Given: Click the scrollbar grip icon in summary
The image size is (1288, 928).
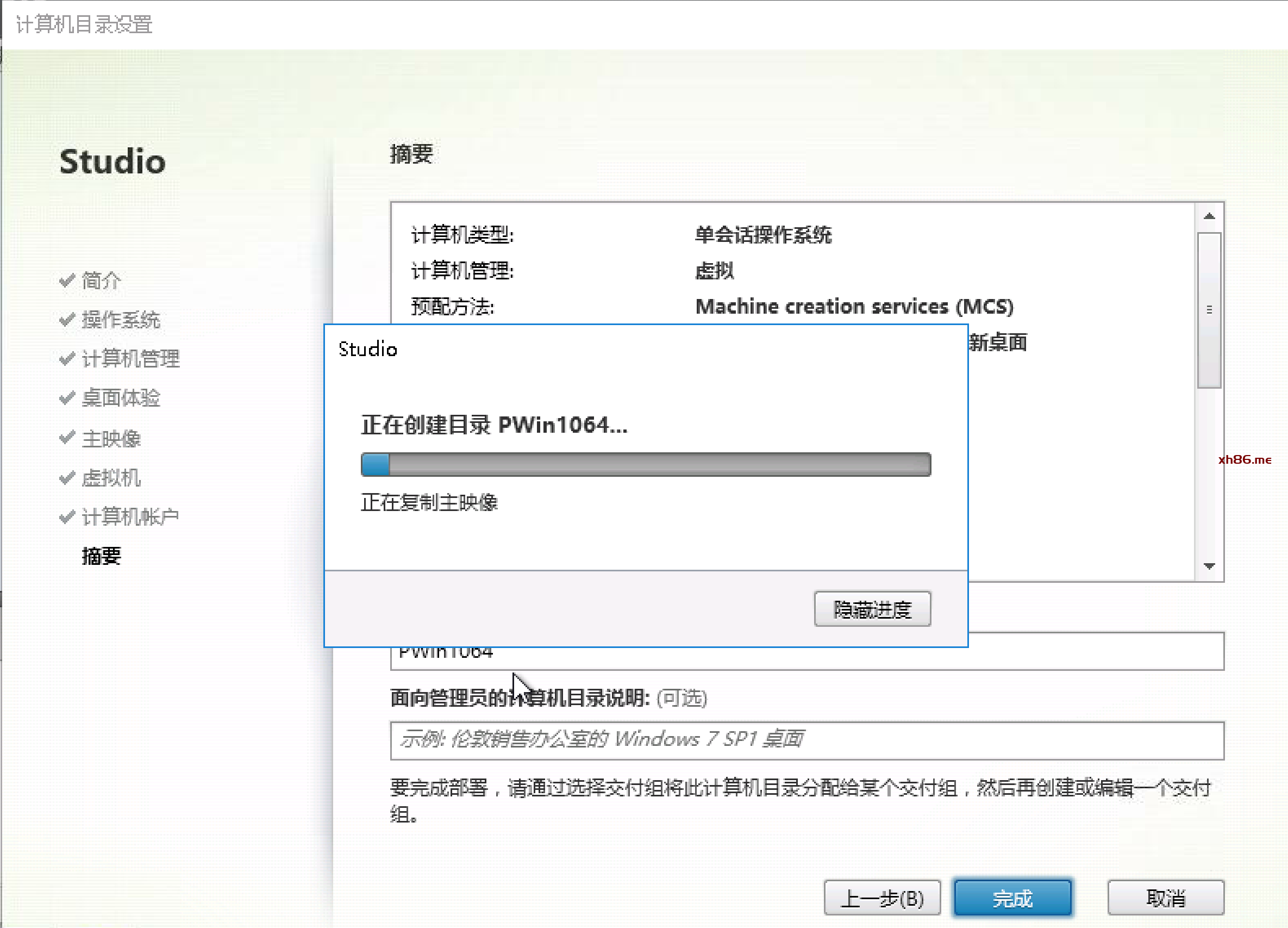Looking at the screenshot, I should coord(1209,310).
